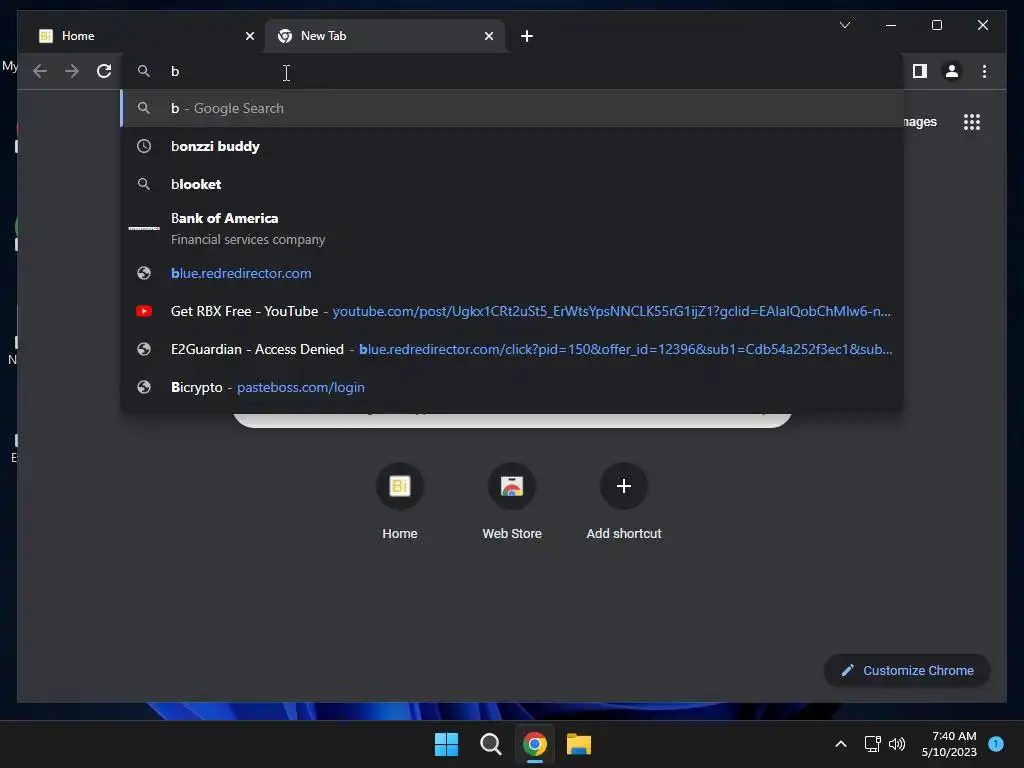
Task: Click the globe icon beside E2Guardian
Action: (144, 349)
